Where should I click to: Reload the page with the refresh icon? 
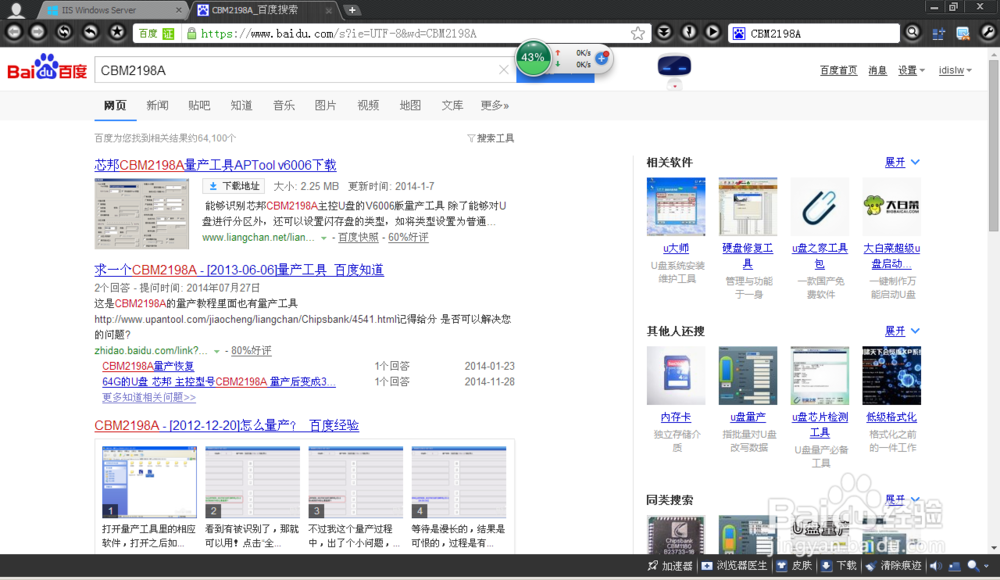pos(64,32)
